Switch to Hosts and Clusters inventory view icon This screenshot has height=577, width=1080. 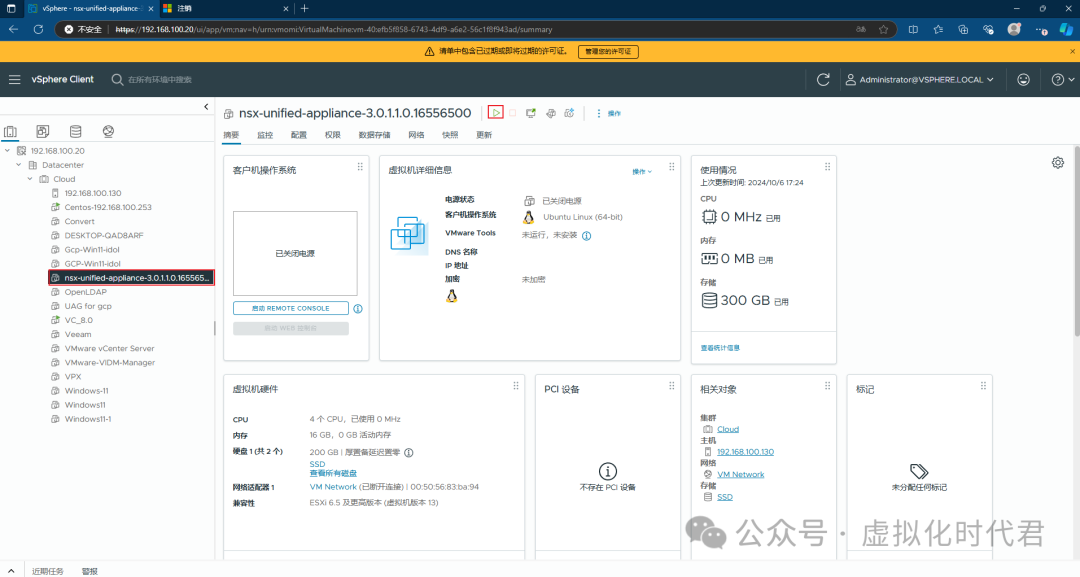(10, 131)
